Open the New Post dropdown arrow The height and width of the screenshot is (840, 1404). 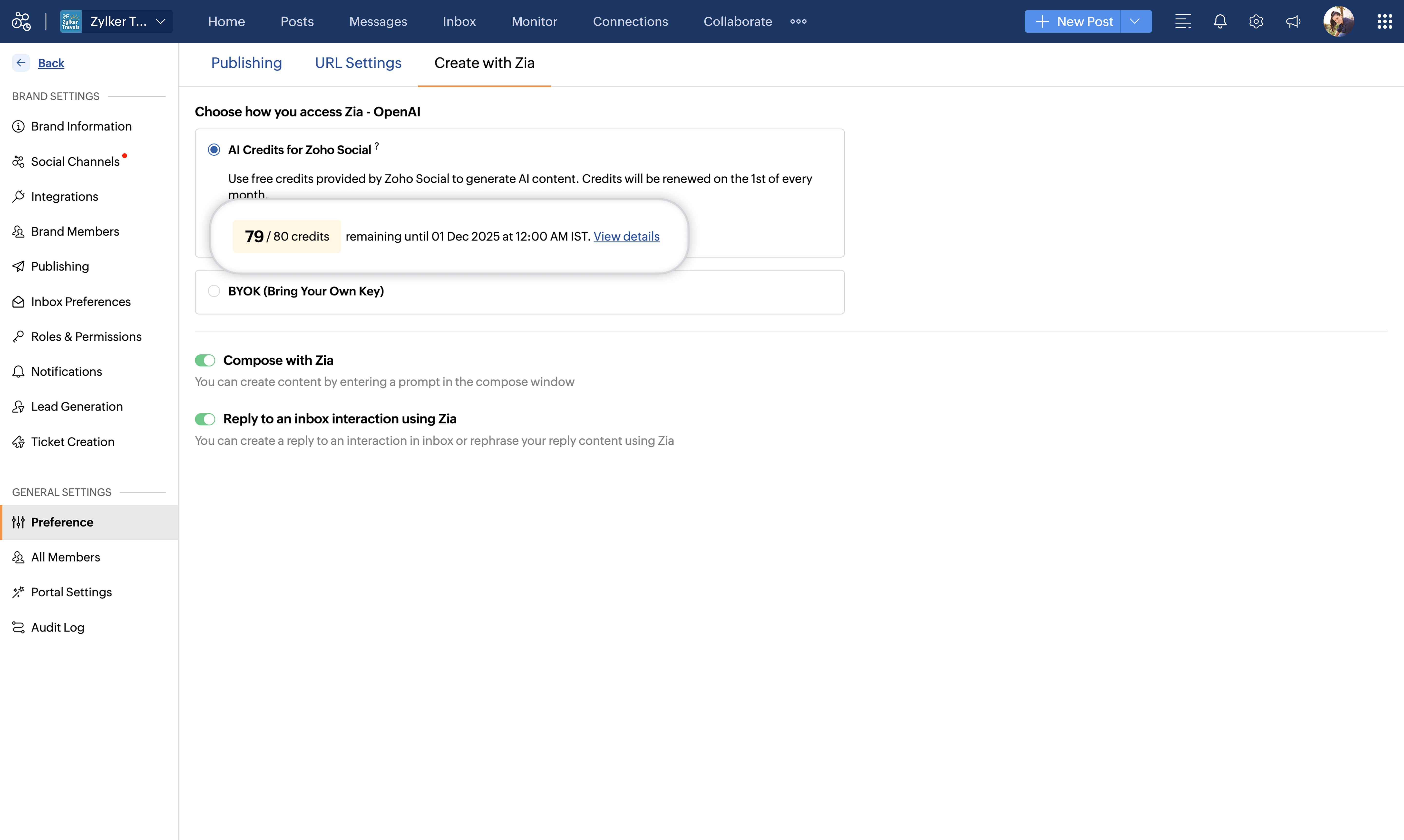[1135, 21]
